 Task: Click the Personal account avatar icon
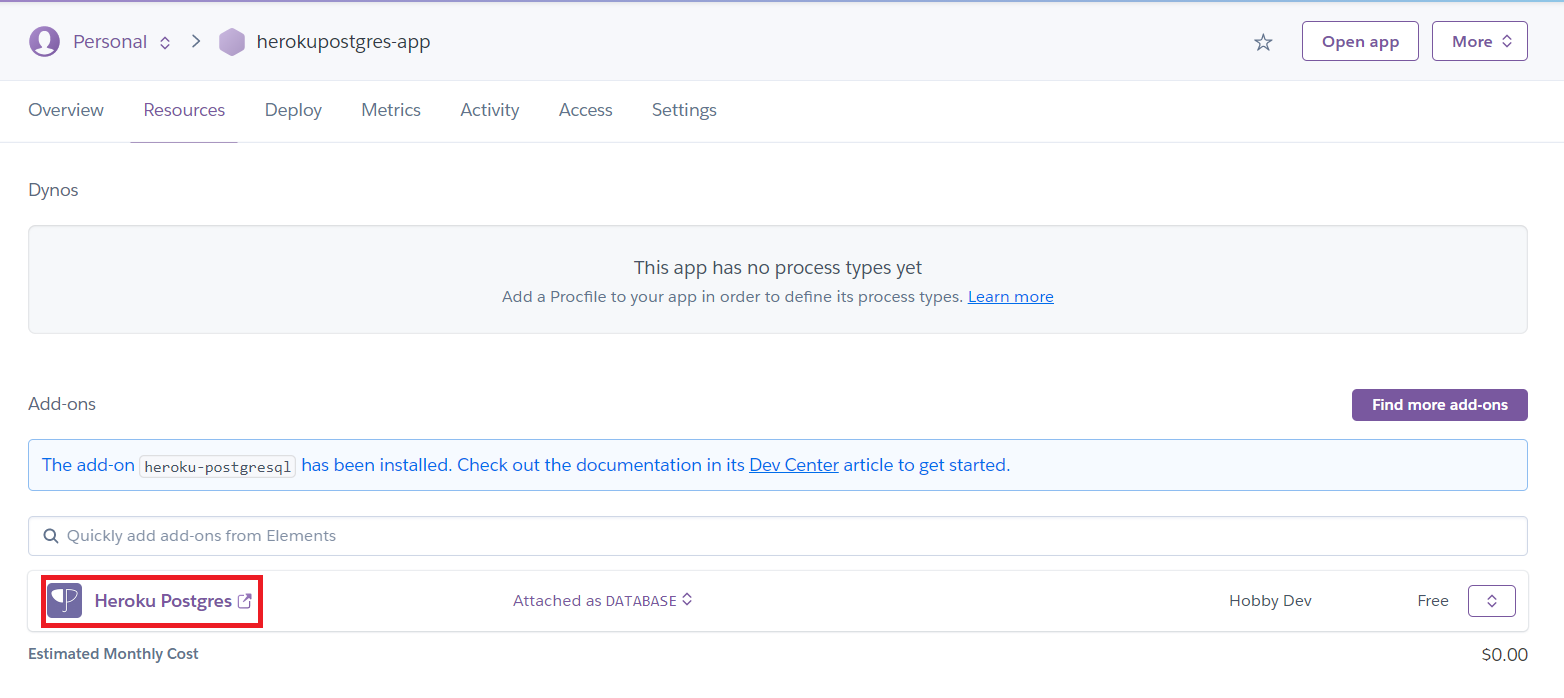(x=44, y=41)
